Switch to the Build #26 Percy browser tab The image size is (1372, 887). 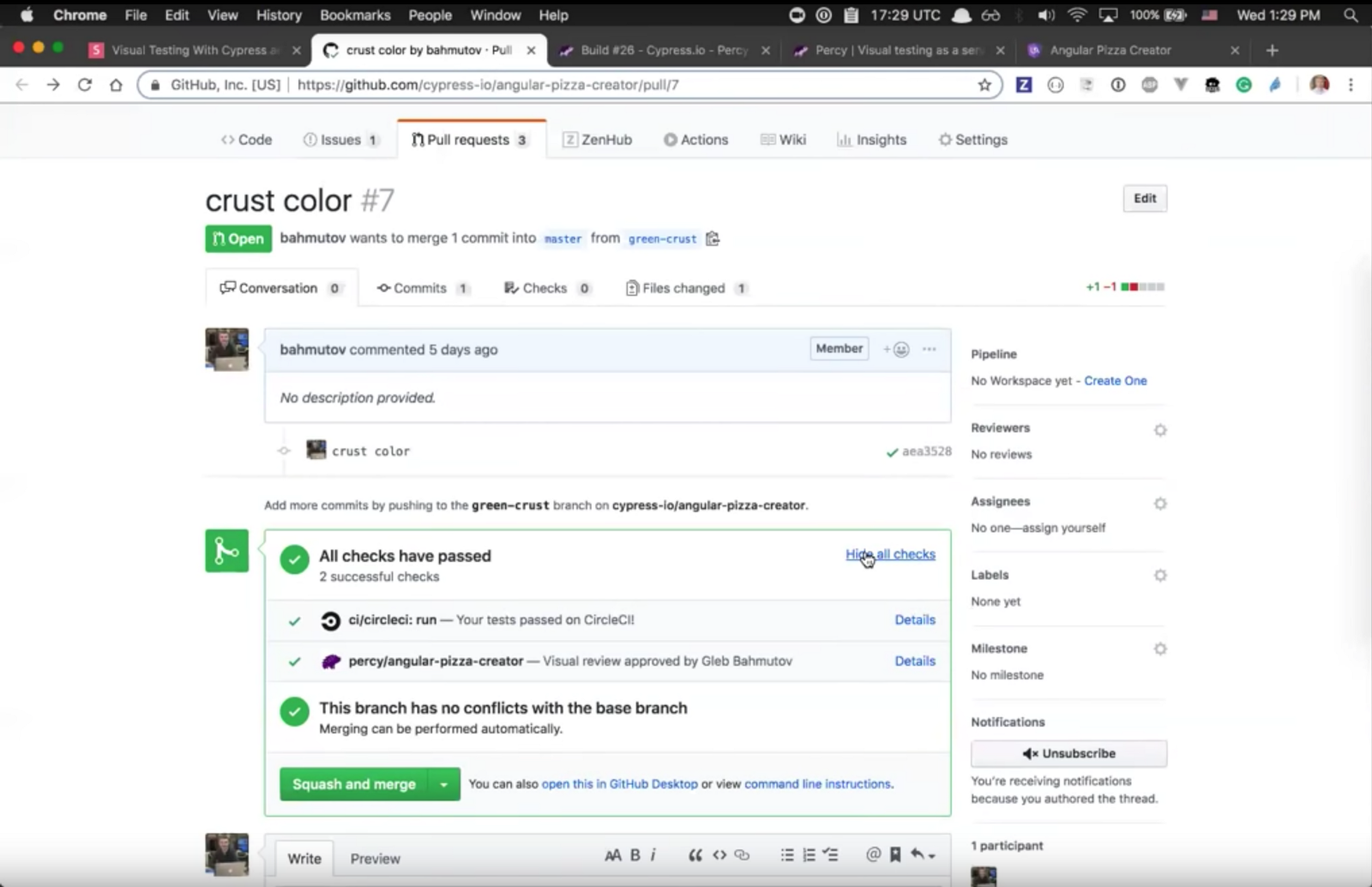[664, 51]
